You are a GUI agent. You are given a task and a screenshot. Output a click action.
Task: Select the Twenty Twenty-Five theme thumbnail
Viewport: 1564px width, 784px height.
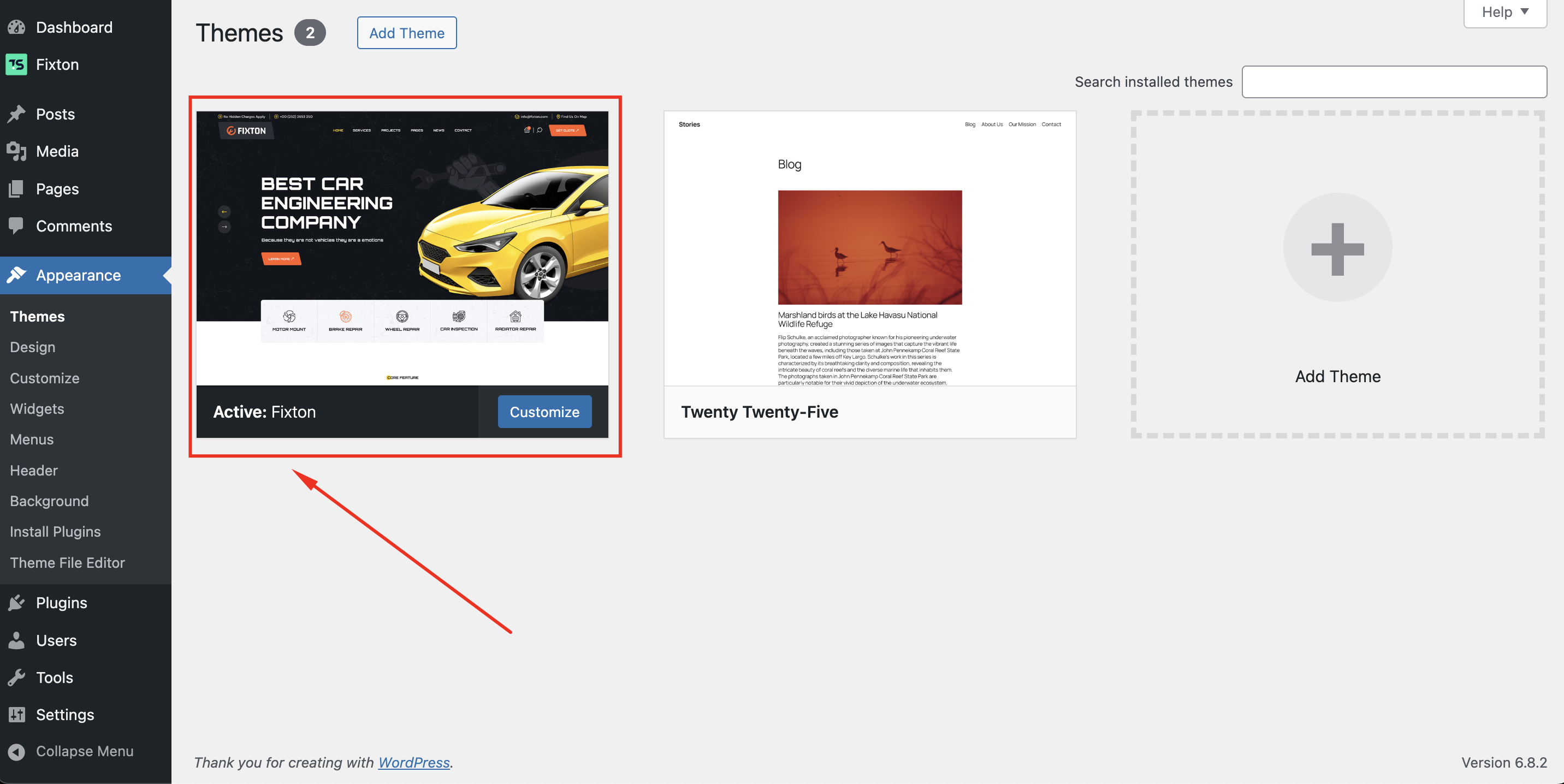tap(869, 248)
